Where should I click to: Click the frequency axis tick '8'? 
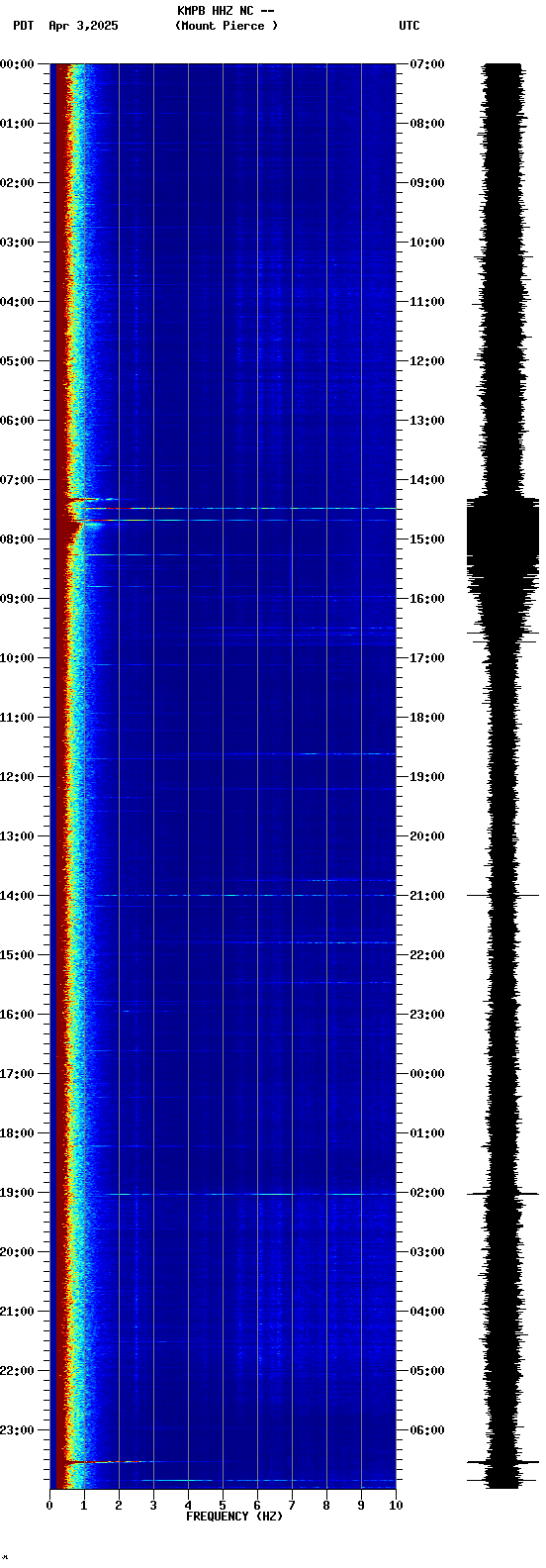tap(326, 1506)
